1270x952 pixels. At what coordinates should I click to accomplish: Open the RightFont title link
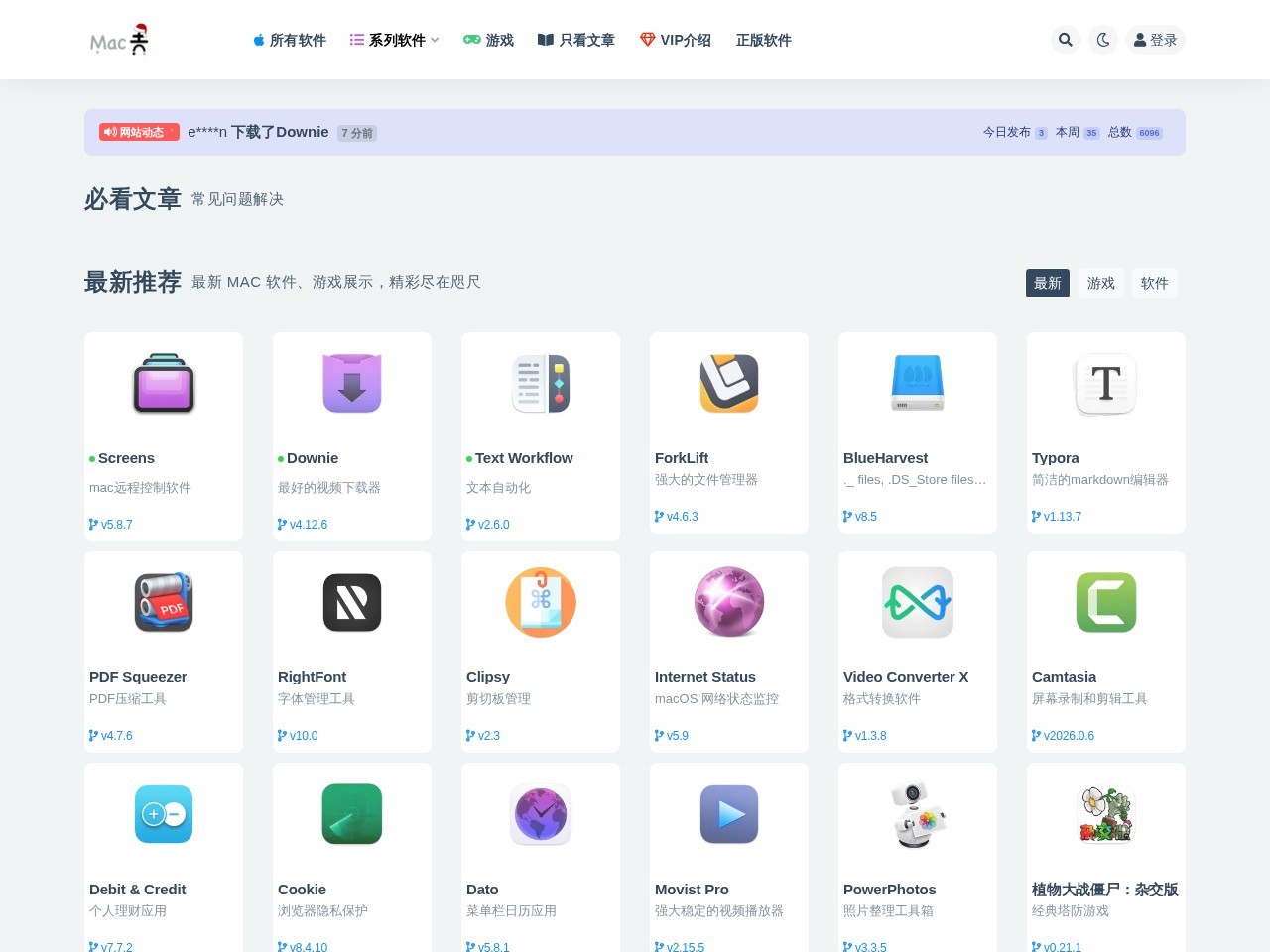pos(312,677)
